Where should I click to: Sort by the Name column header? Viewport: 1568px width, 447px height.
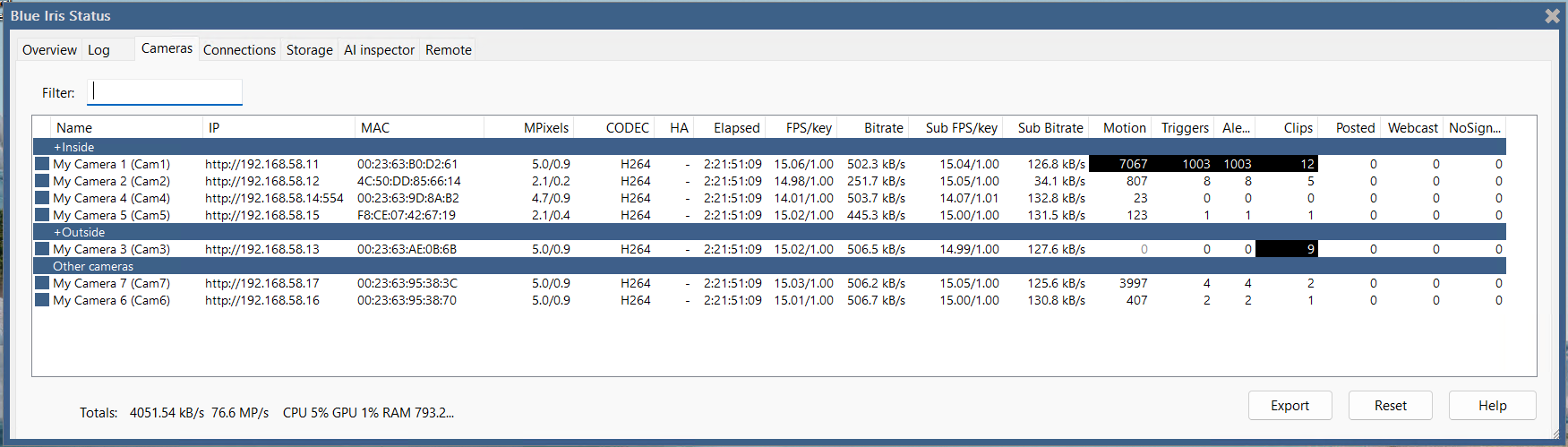point(126,128)
